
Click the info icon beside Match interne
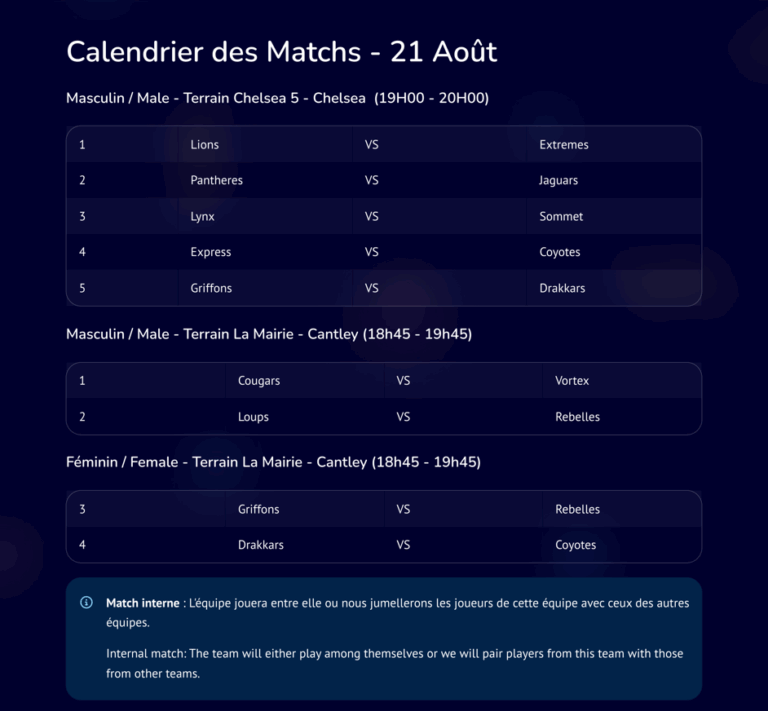point(86,602)
